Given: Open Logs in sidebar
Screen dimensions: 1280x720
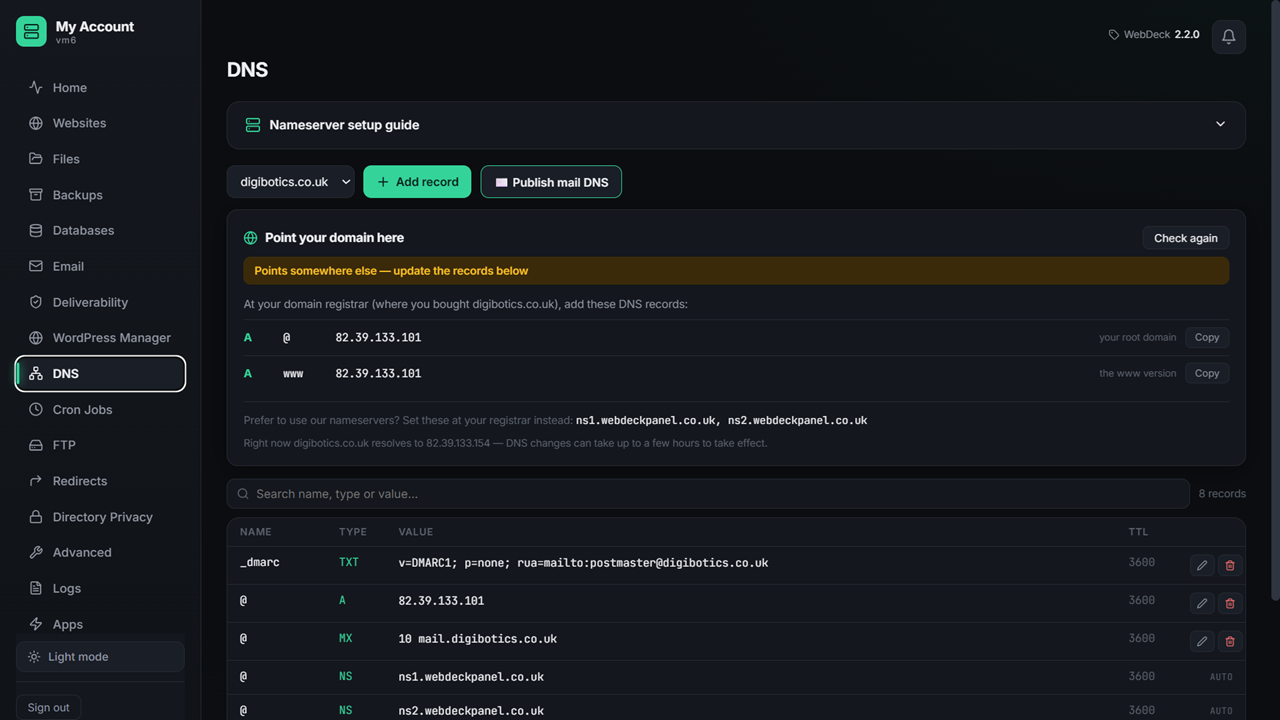Looking at the screenshot, I should click(100, 588).
